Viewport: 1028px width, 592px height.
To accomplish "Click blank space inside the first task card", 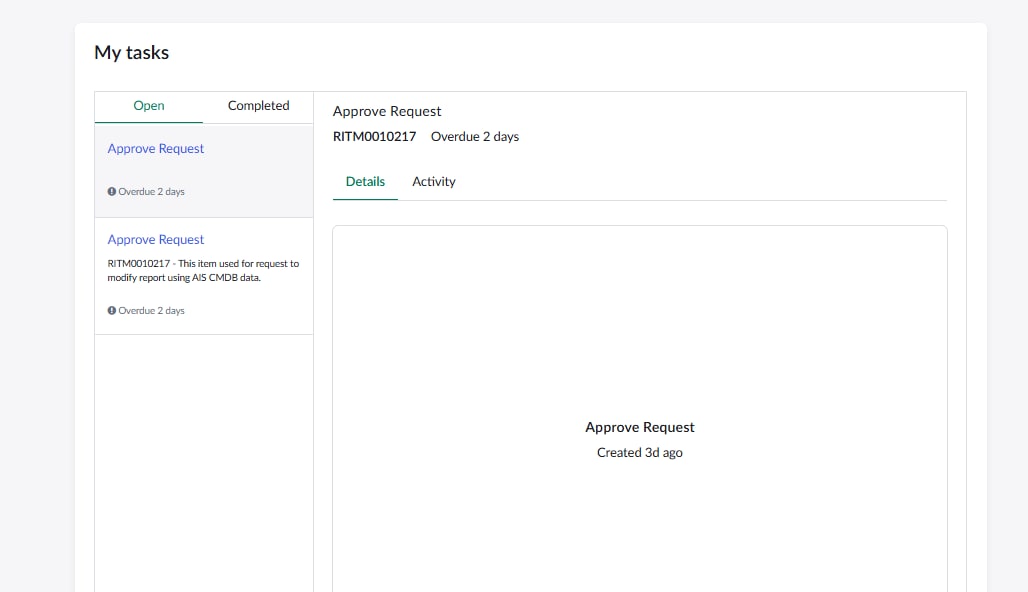I will tap(250, 172).
